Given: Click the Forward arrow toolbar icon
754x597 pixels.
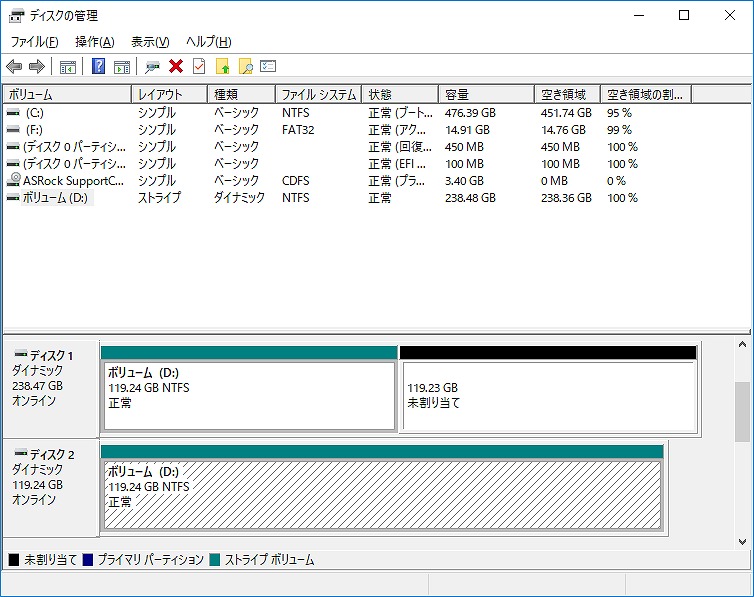Looking at the screenshot, I should [x=37, y=66].
